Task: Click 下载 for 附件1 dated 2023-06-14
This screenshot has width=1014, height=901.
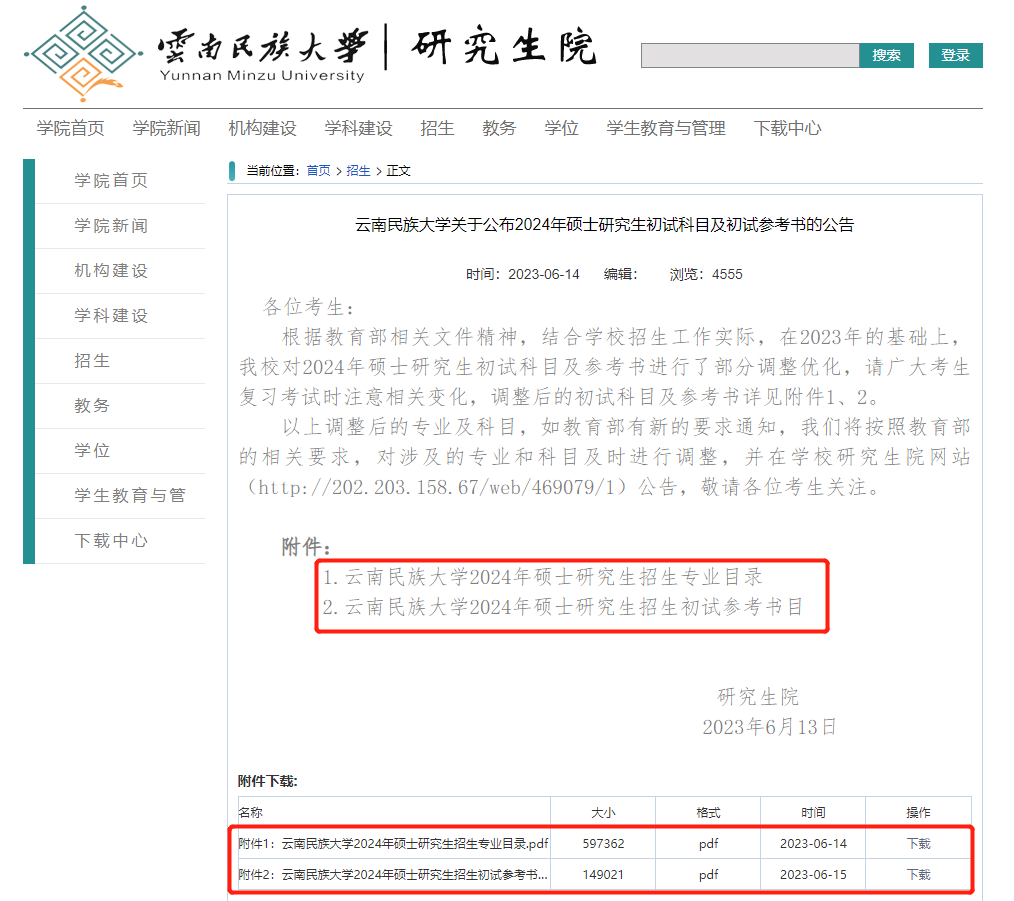Action: (918, 843)
